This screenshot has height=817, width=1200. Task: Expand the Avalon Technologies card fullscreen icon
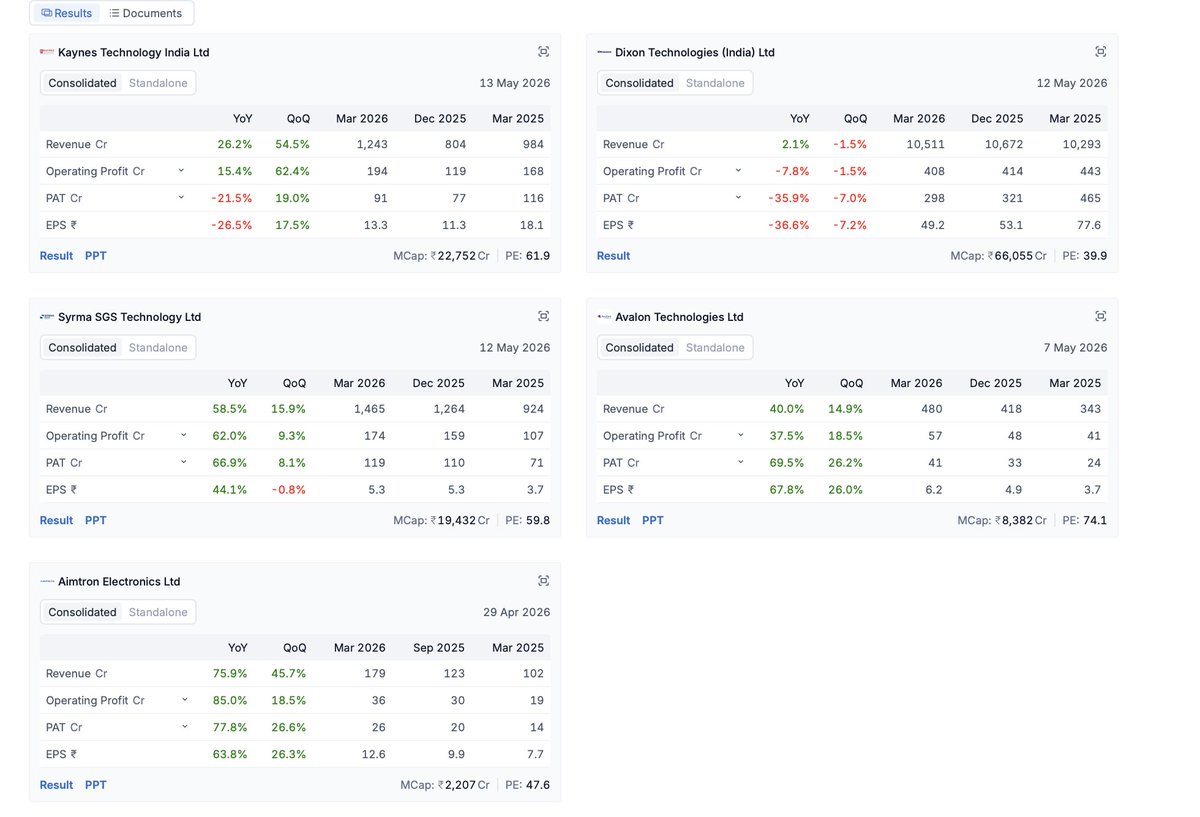[x=1100, y=316]
